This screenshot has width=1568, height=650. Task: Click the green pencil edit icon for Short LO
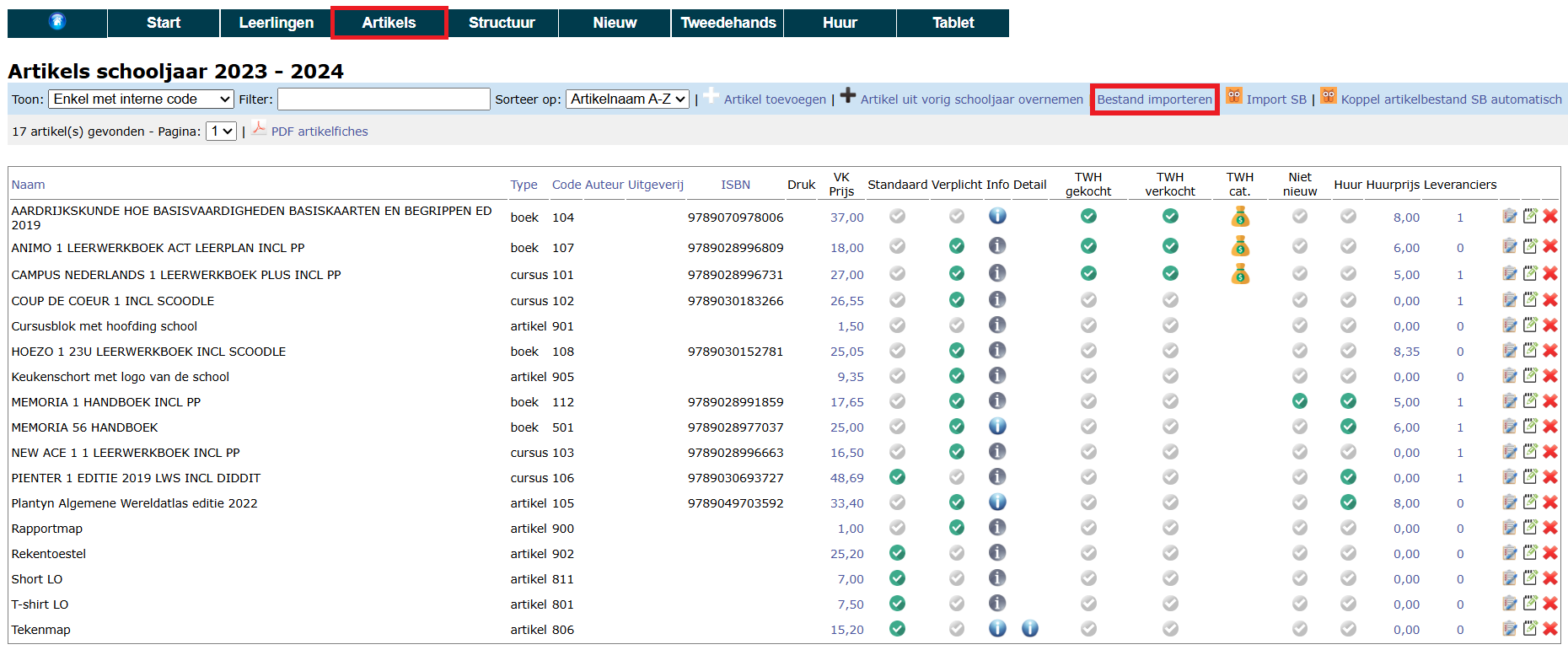point(1530,577)
